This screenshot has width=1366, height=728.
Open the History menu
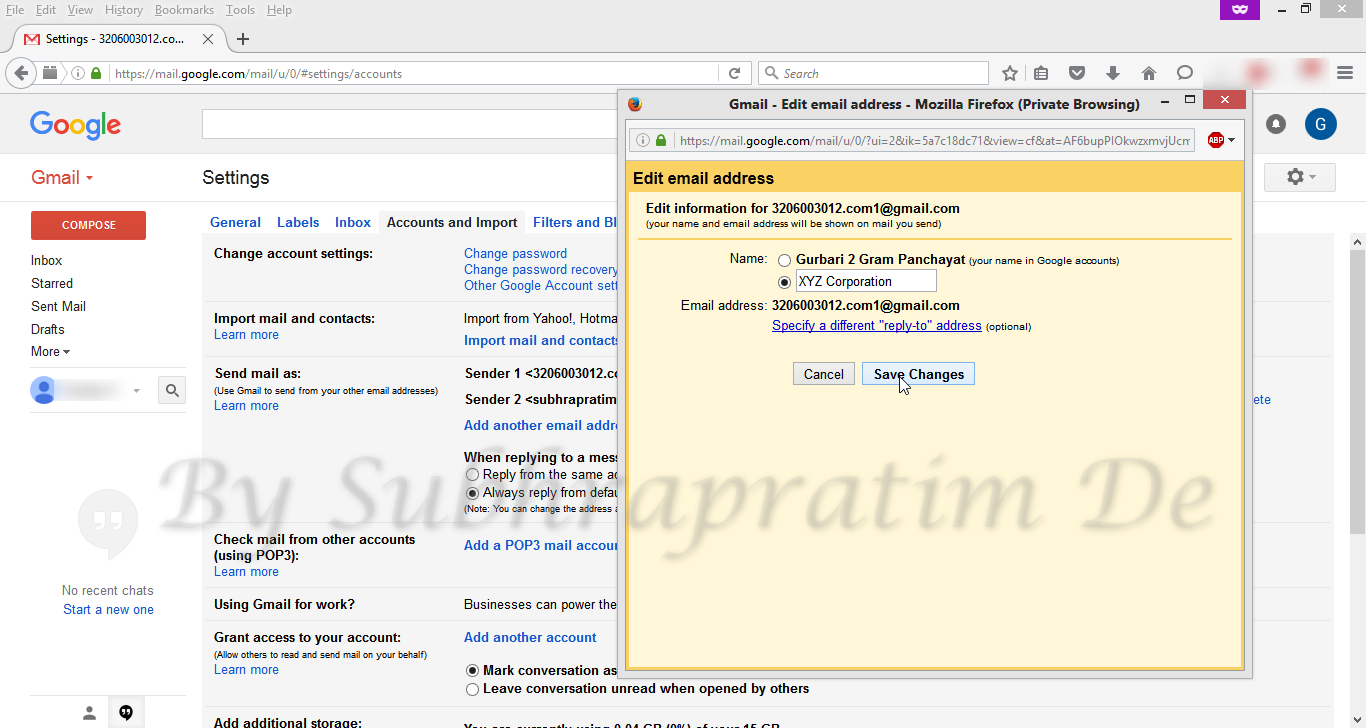tap(123, 10)
